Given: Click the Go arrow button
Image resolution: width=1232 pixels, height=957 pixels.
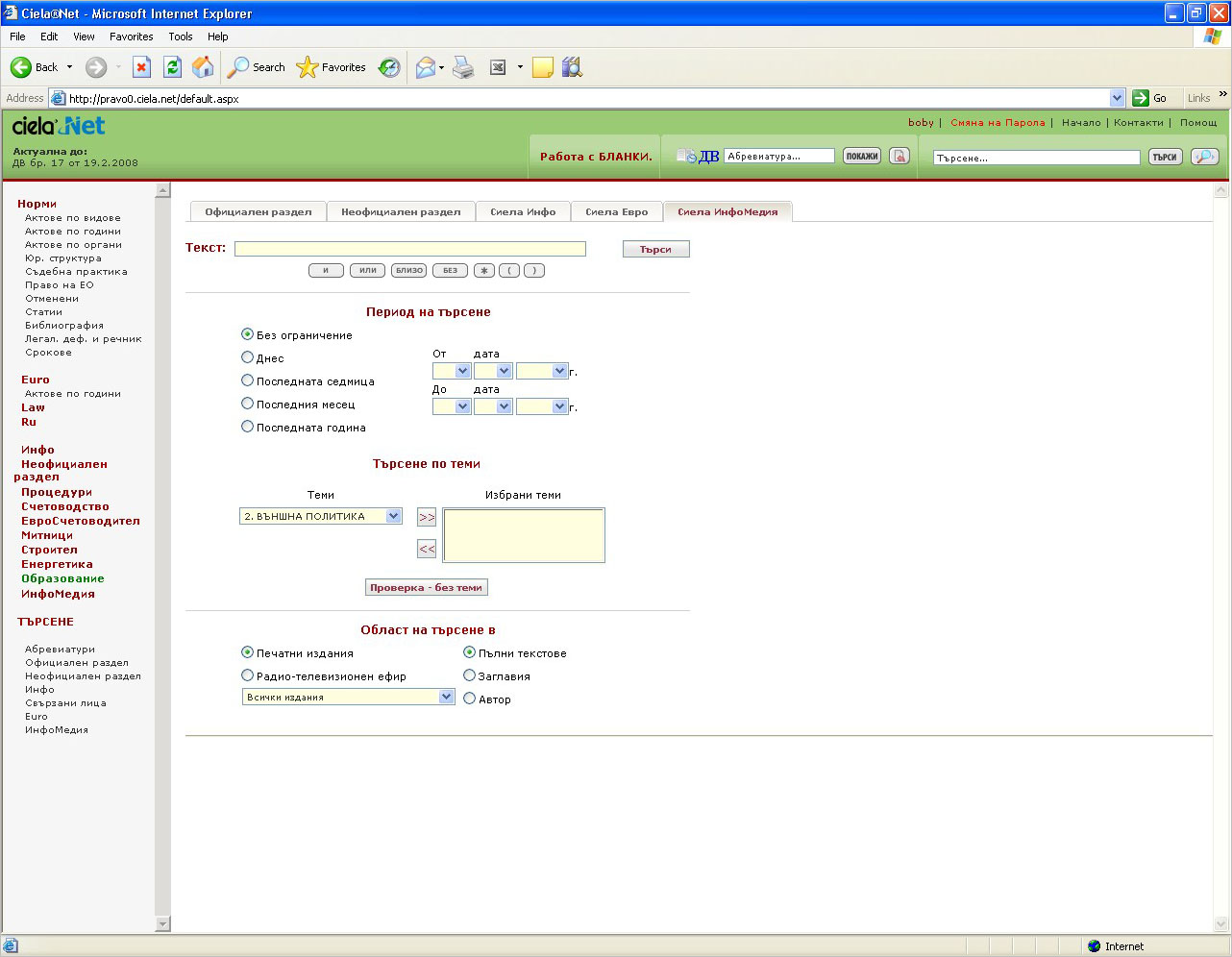Looking at the screenshot, I should click(1141, 98).
